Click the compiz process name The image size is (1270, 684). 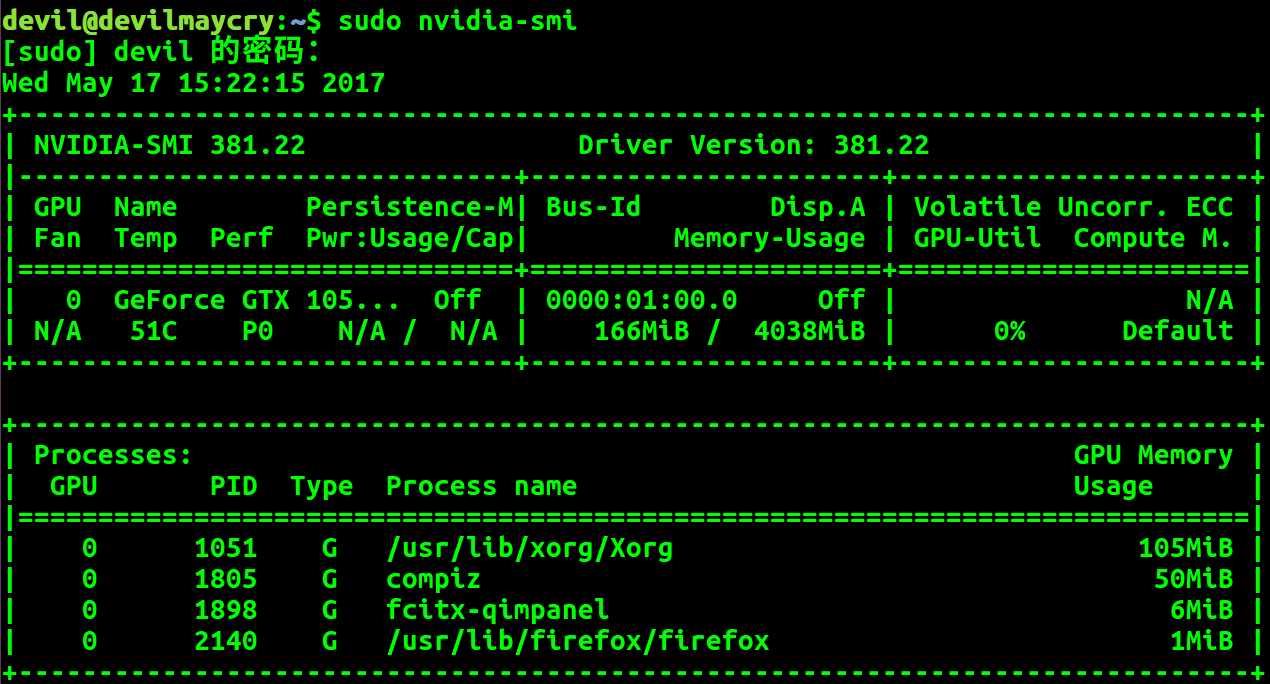(433, 580)
